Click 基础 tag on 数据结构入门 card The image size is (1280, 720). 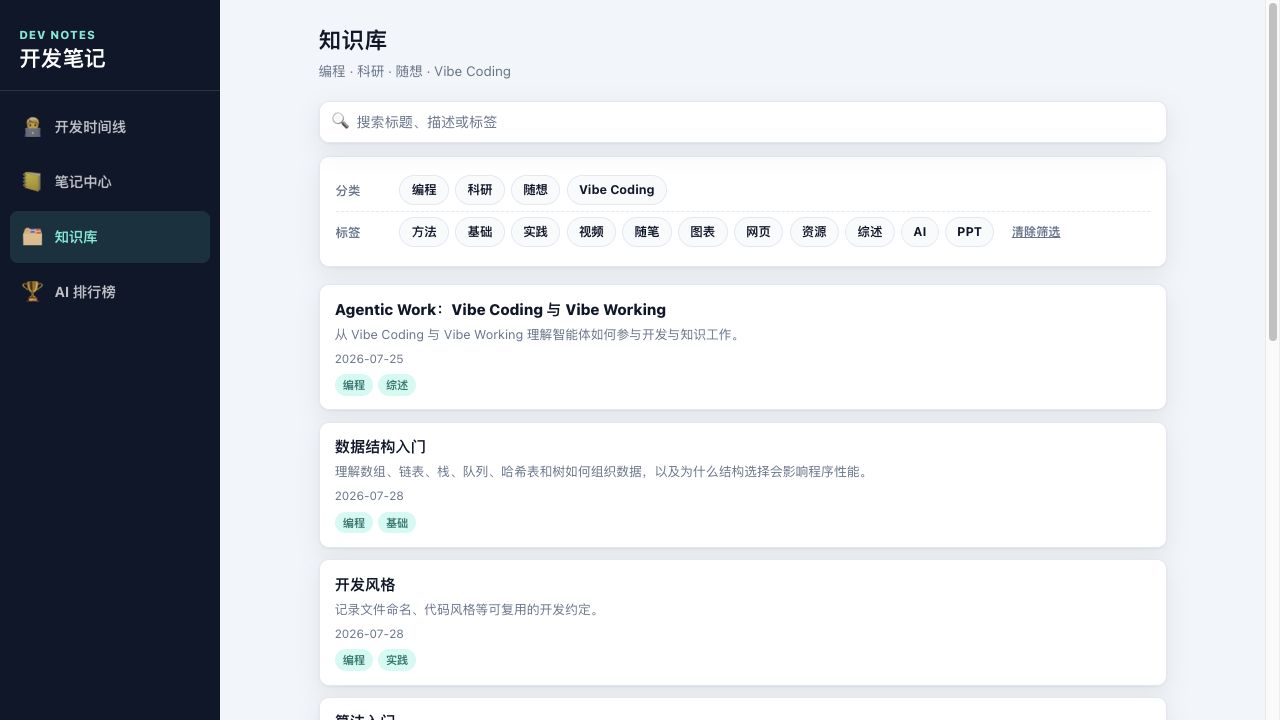point(397,523)
